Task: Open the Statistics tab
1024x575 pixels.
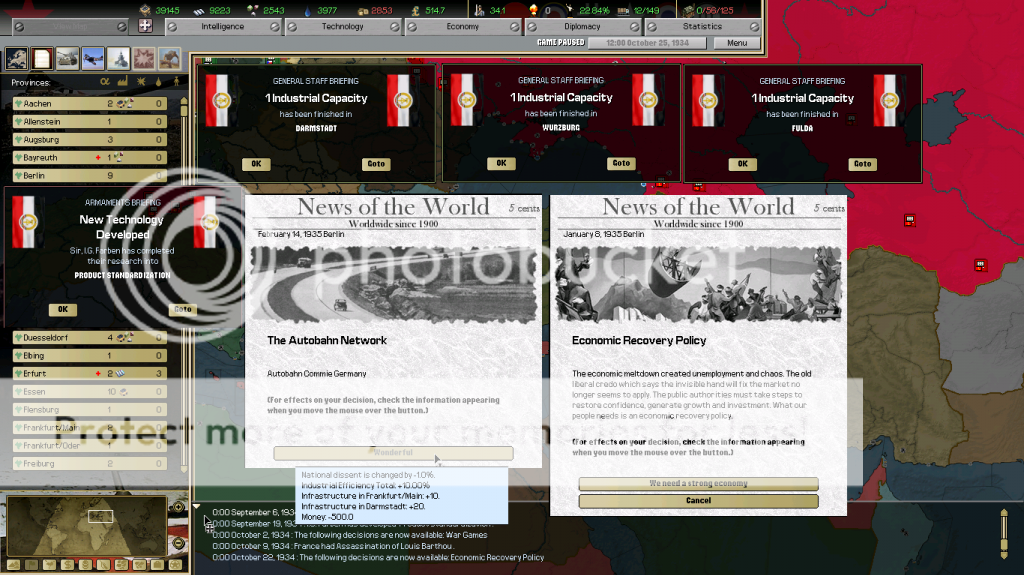Action: (702, 27)
